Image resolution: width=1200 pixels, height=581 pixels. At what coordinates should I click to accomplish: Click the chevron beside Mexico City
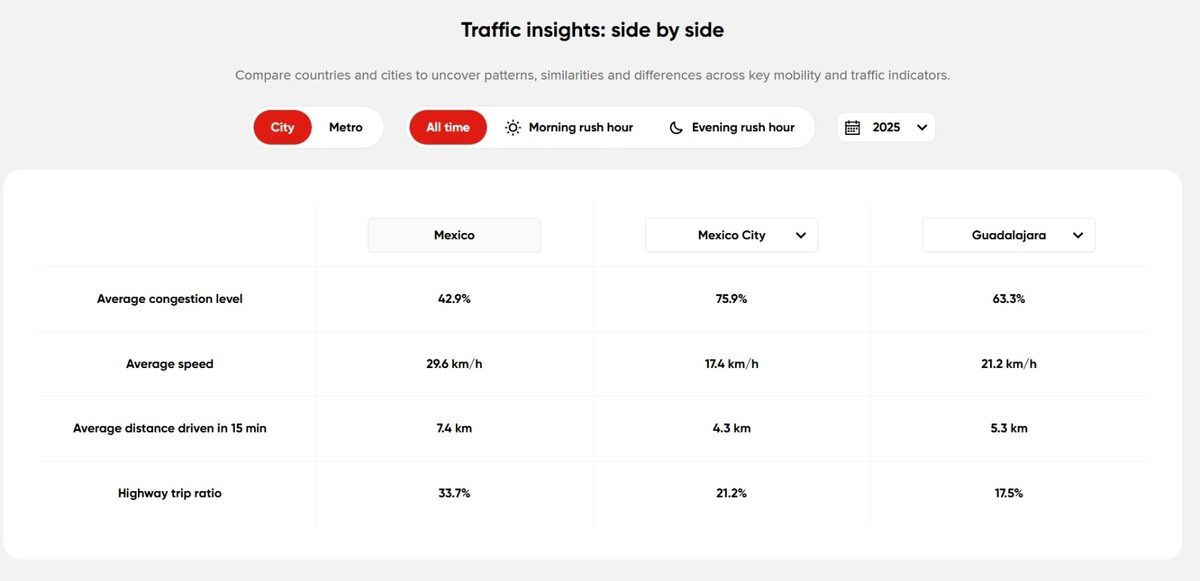(x=801, y=236)
